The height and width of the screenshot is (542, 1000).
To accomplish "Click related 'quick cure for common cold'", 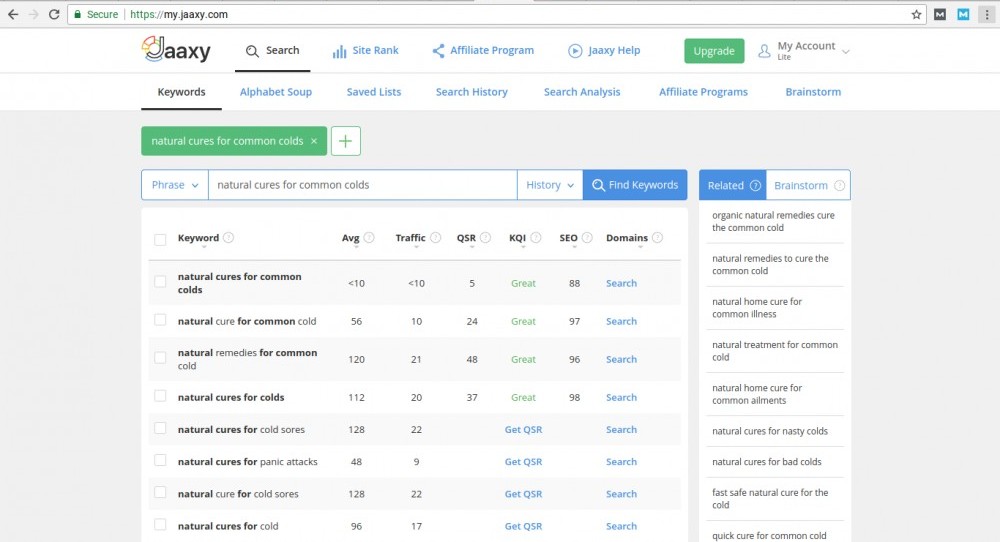I will [x=769, y=536].
